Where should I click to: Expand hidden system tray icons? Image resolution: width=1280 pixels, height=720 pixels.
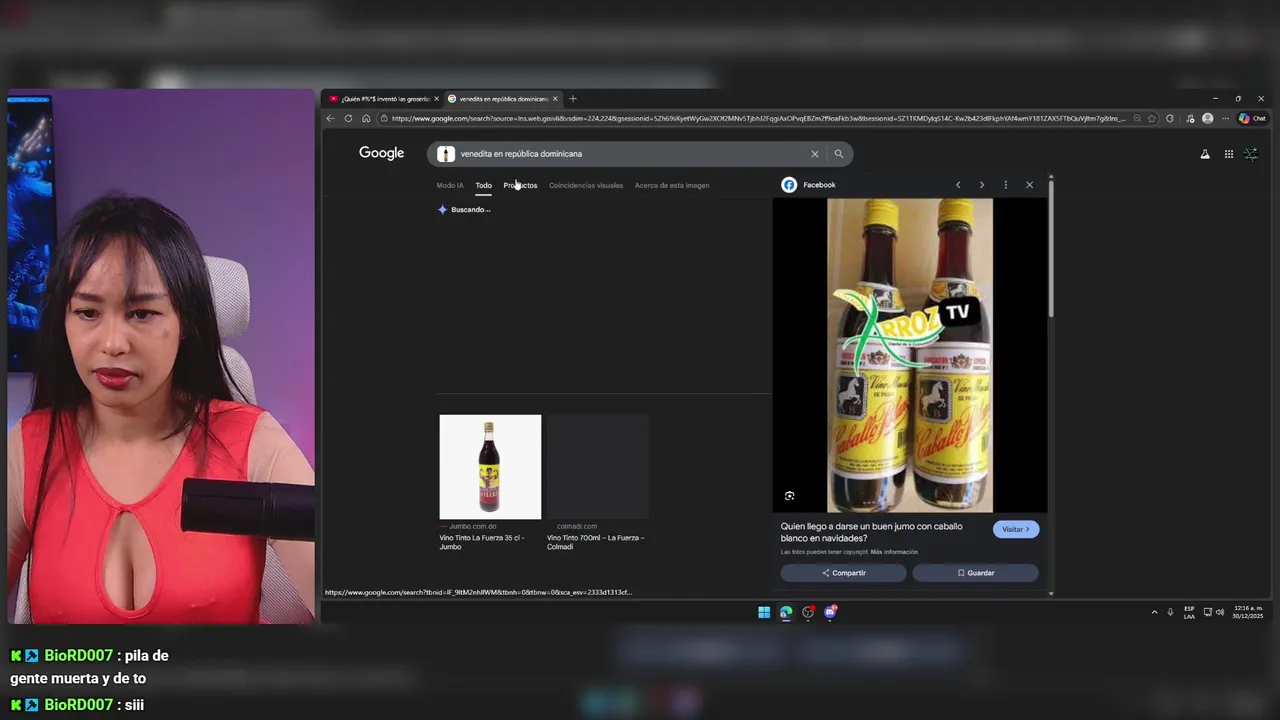[1154, 612]
